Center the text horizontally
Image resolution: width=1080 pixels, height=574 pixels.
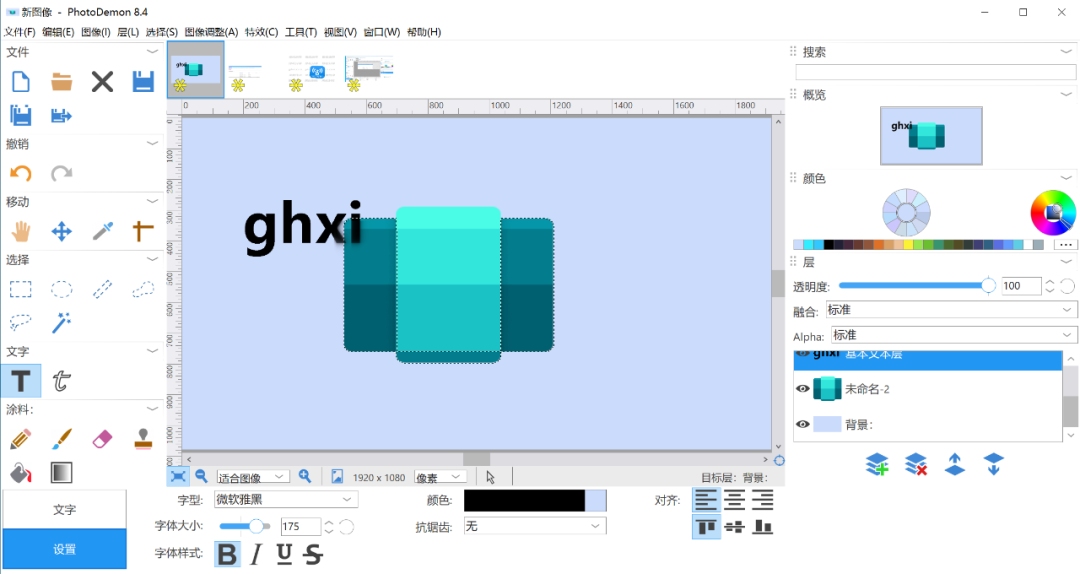(x=735, y=500)
